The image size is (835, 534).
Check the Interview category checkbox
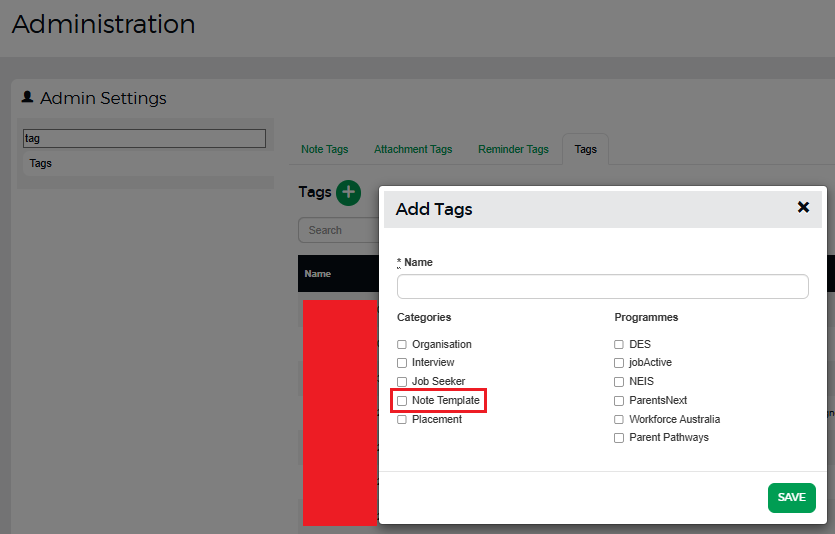402,363
